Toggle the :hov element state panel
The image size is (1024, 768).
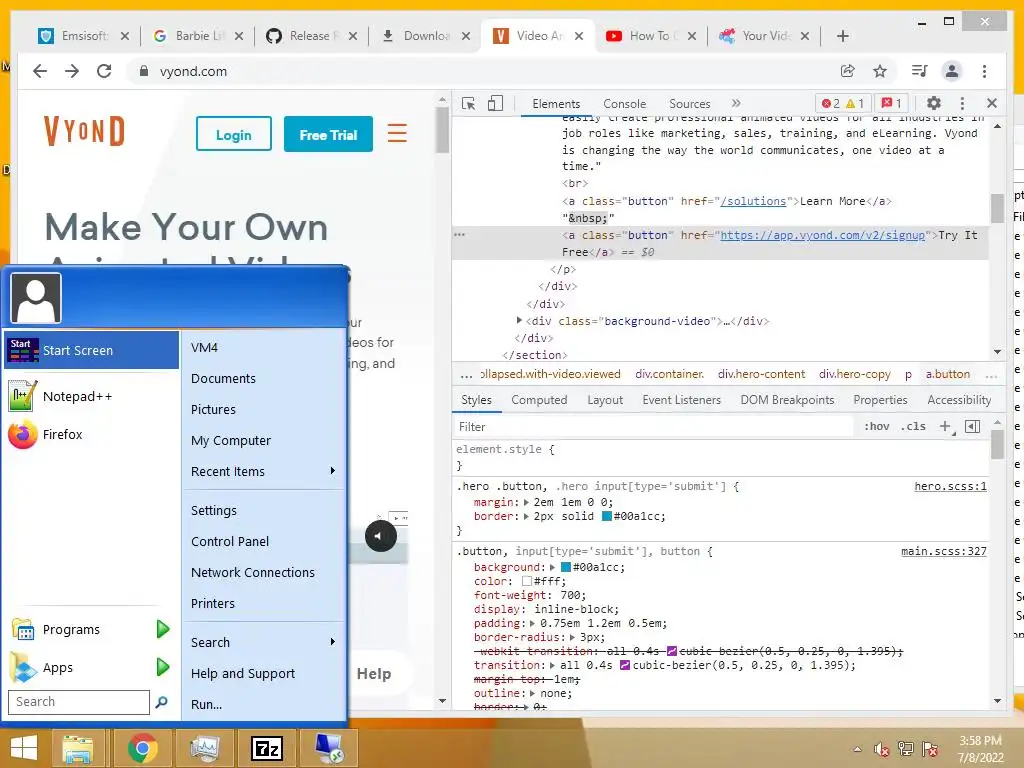click(x=876, y=426)
